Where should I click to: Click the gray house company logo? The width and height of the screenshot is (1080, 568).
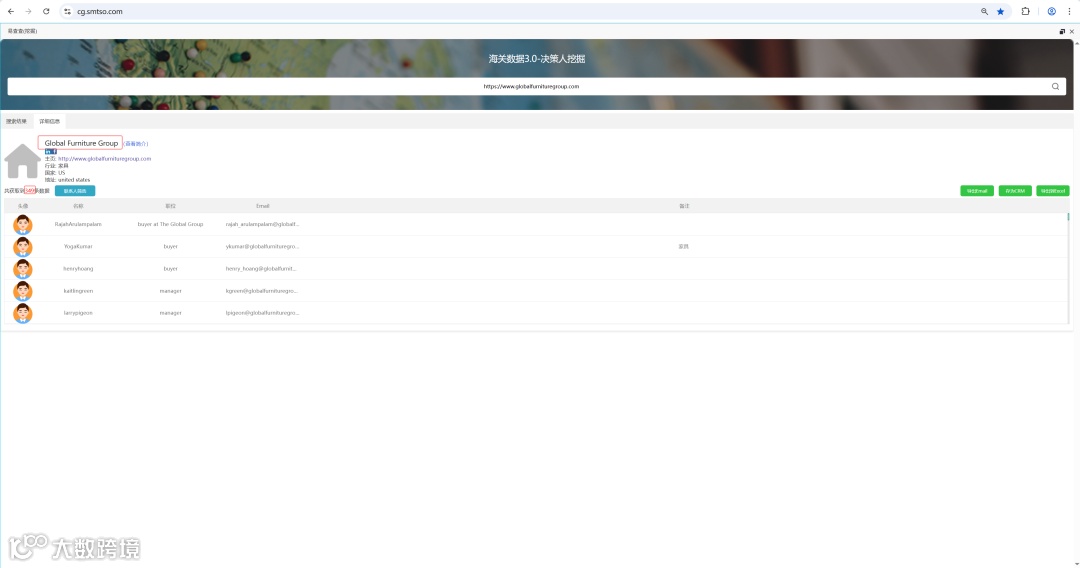point(23,161)
